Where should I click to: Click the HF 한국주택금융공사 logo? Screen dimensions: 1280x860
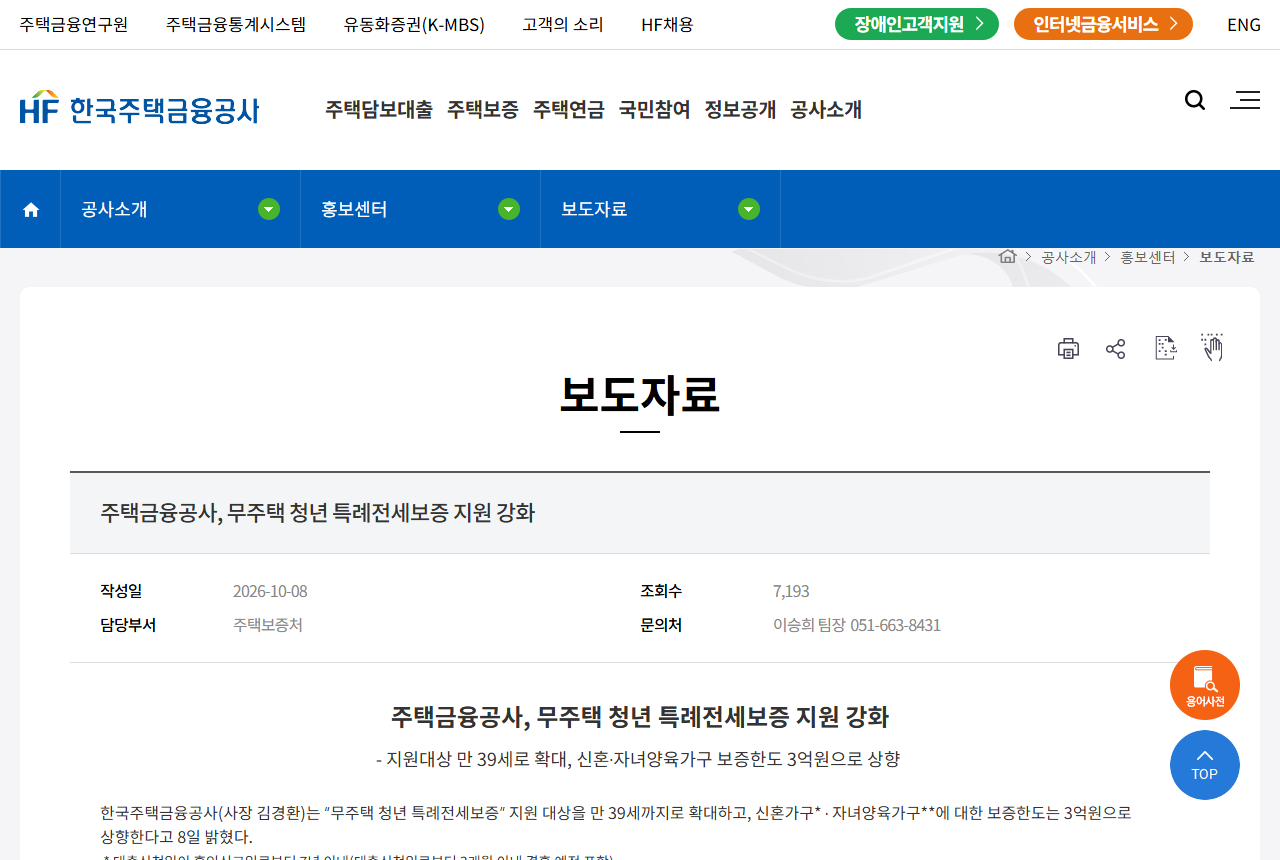[x=139, y=108]
